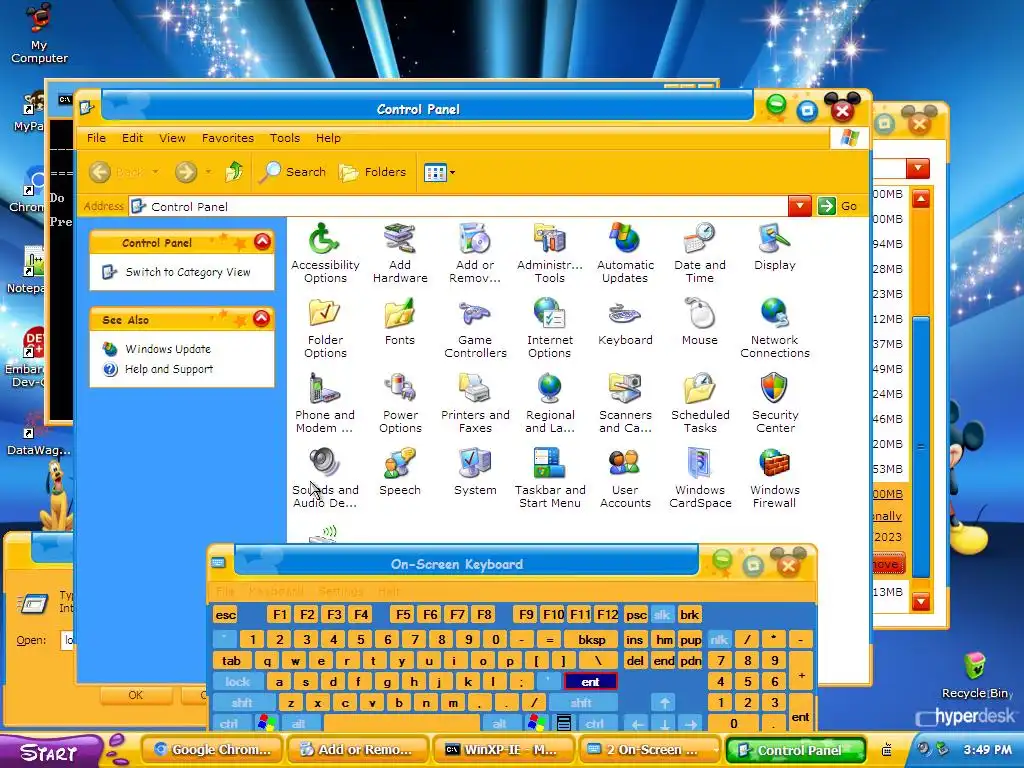Click the Up folder toolbar button
This screenshot has height=768, width=1024.
(x=234, y=172)
